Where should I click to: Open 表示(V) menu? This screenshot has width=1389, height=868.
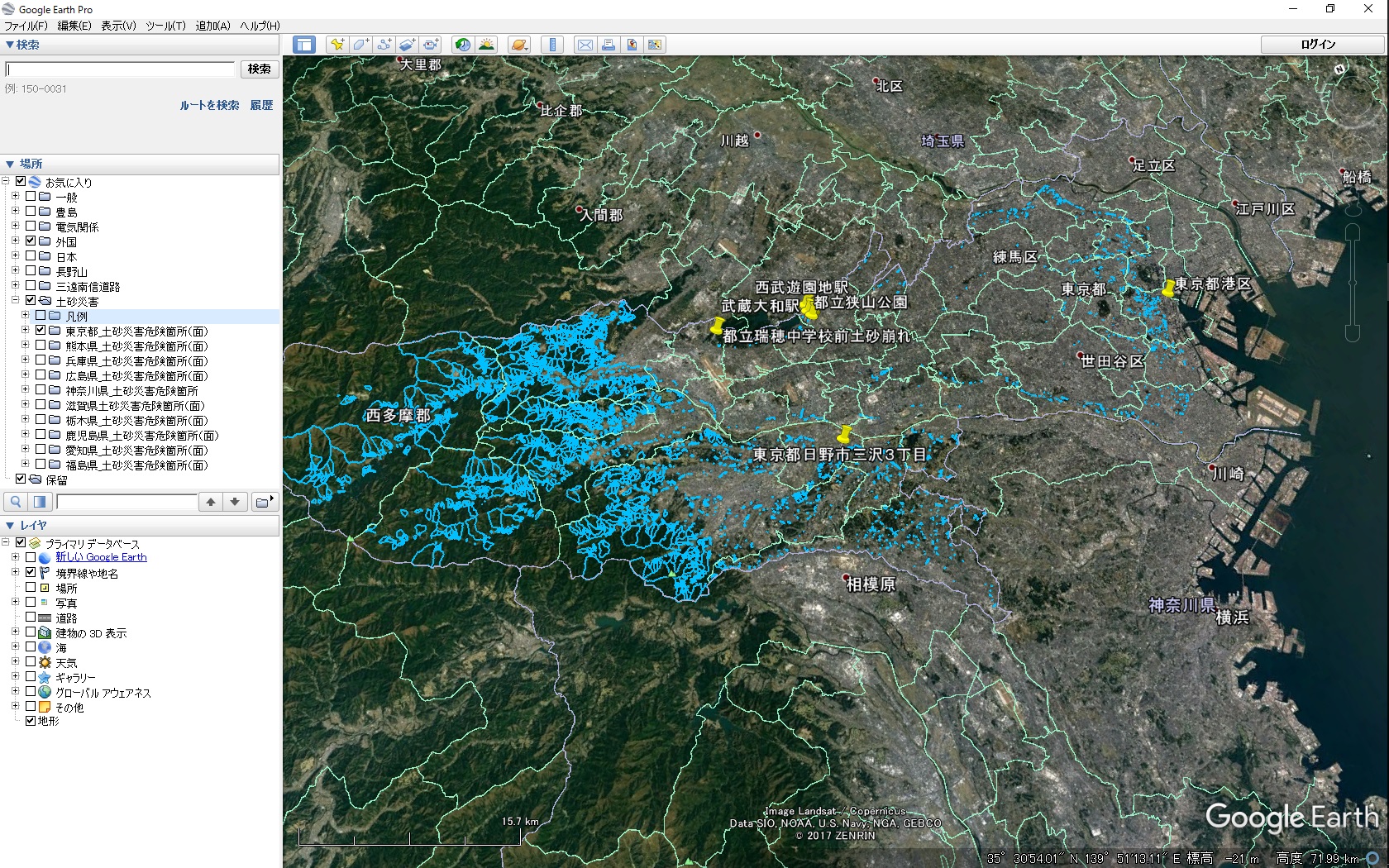tap(118, 26)
